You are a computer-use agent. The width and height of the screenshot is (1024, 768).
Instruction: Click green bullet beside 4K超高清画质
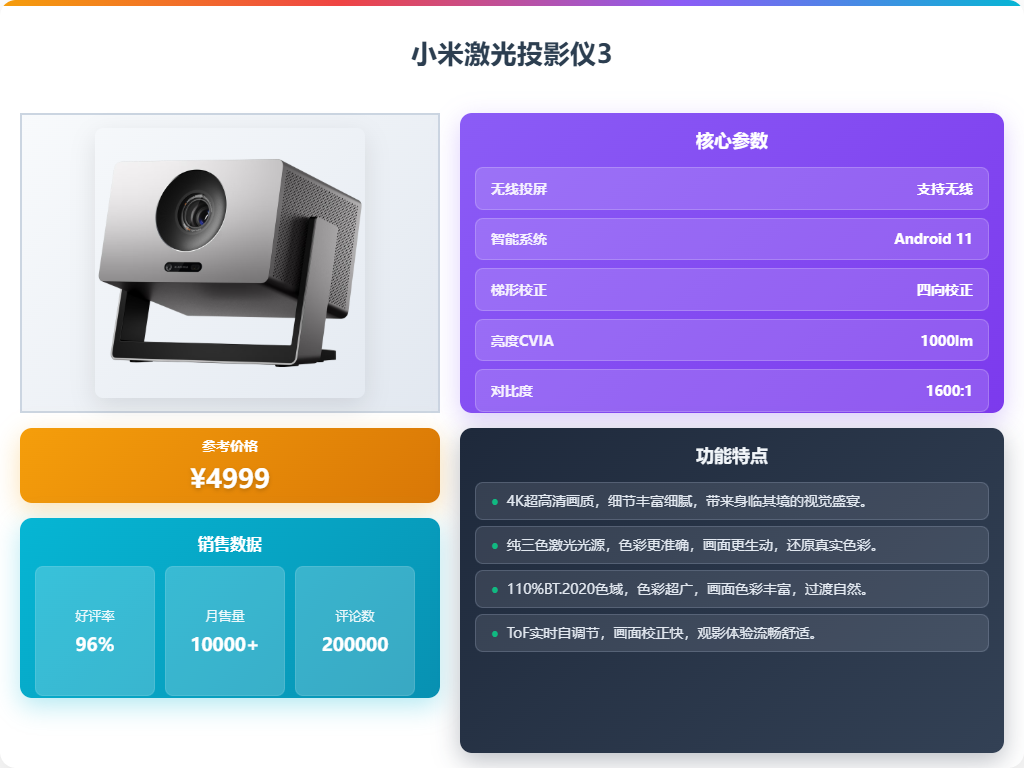(x=494, y=502)
